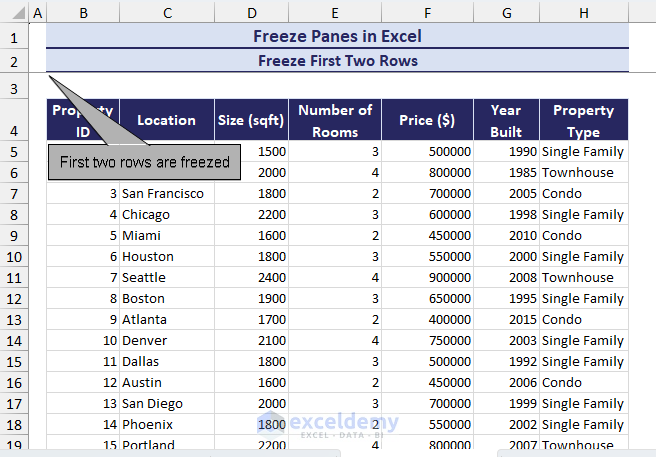
Task: Select row 7 header
Action: 14,194
